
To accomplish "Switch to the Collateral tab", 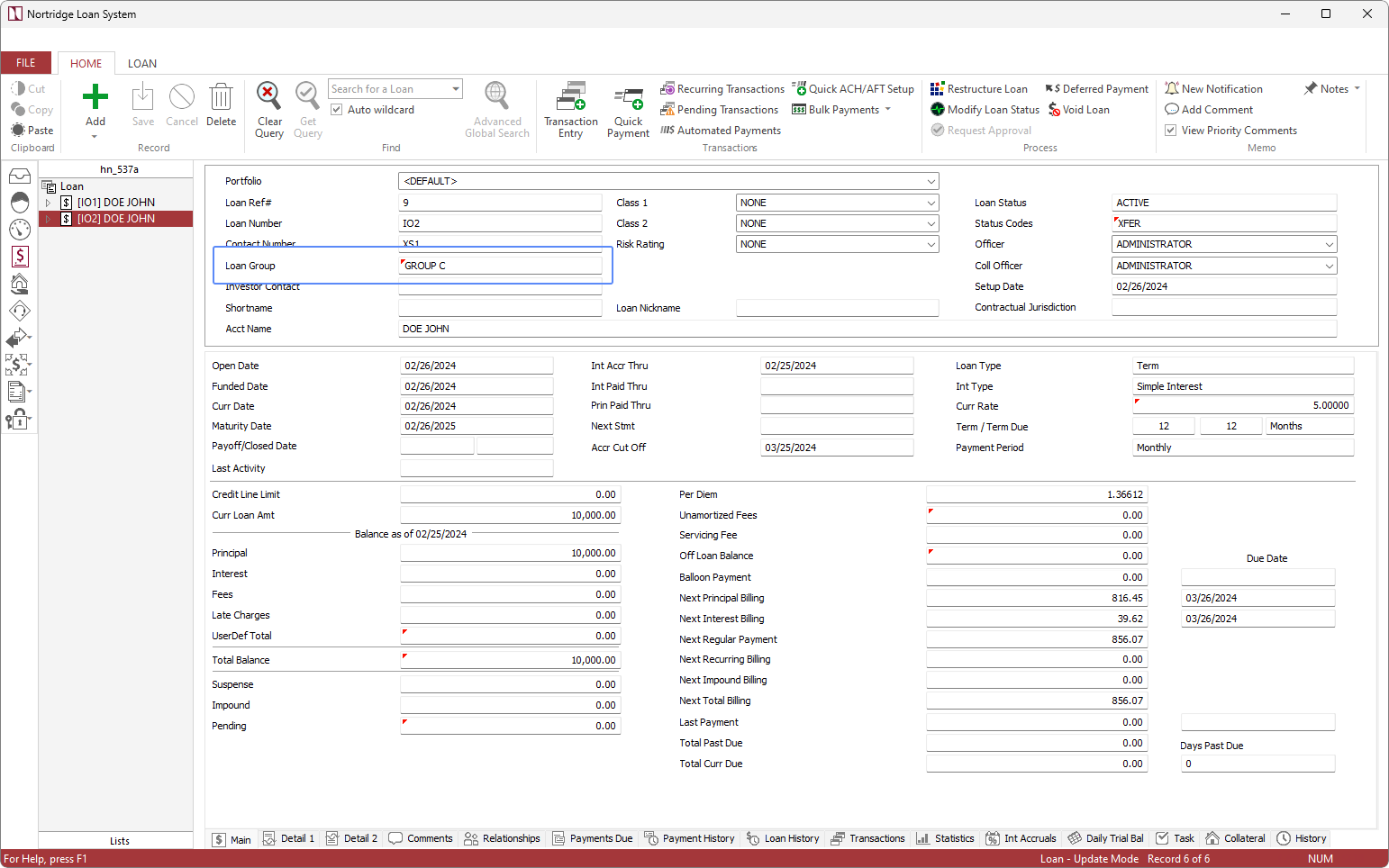I will pyautogui.click(x=1235, y=838).
